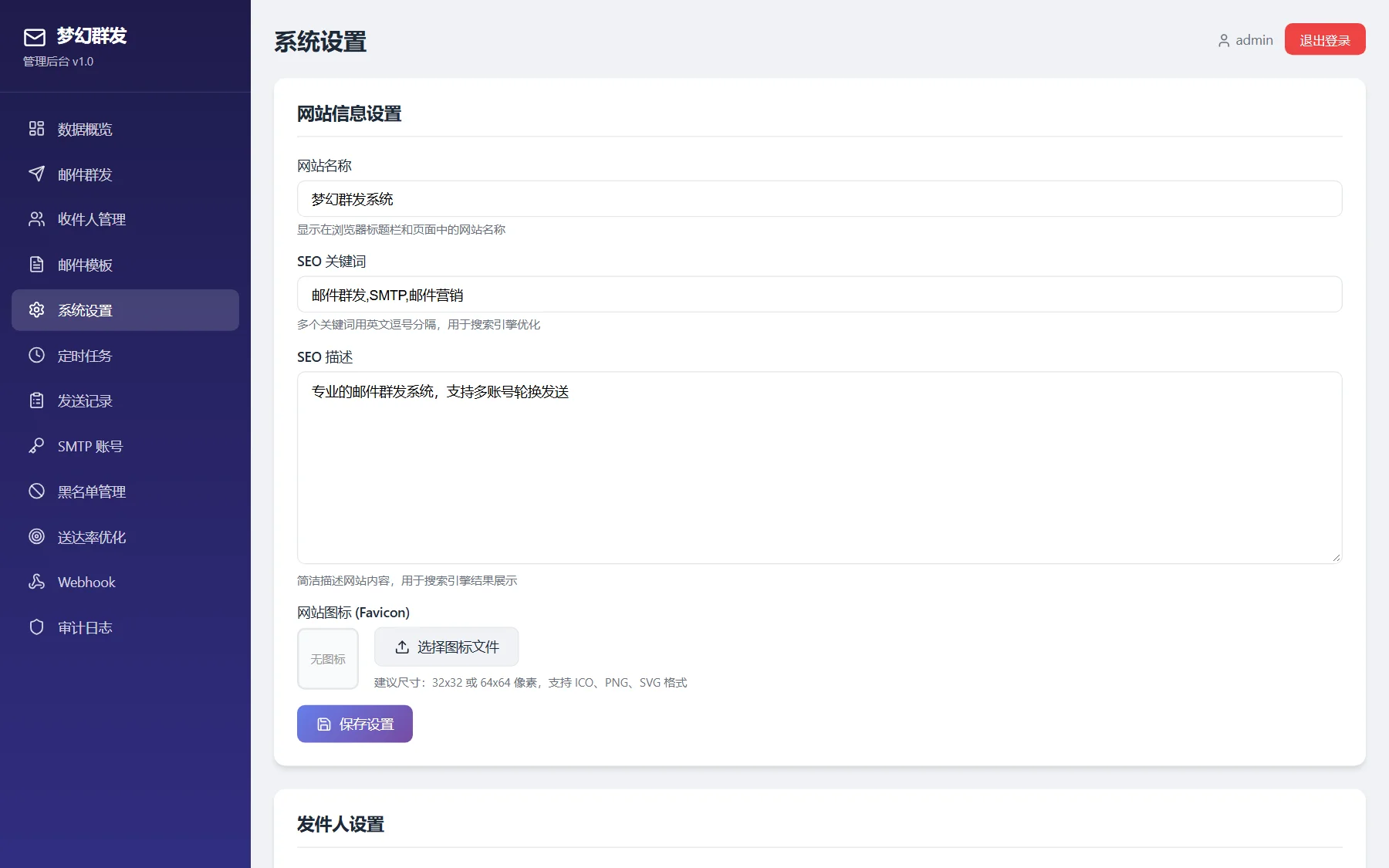This screenshot has width=1389, height=868.
Task: Click the upload arrow icon on 选择图标文件
Action: pos(402,647)
